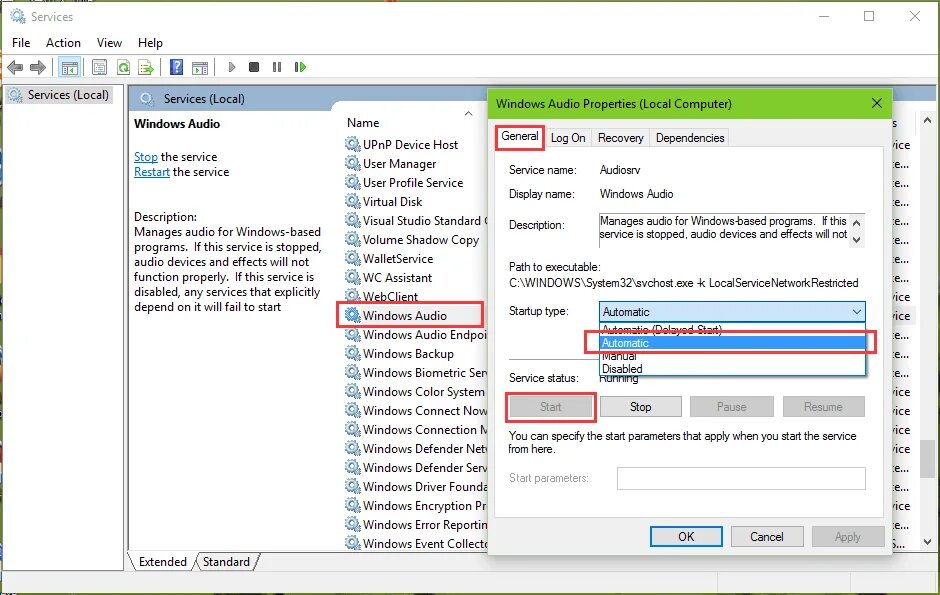Select the User Profile Service row
Image resolution: width=940 pixels, height=595 pixels.
click(x=413, y=182)
